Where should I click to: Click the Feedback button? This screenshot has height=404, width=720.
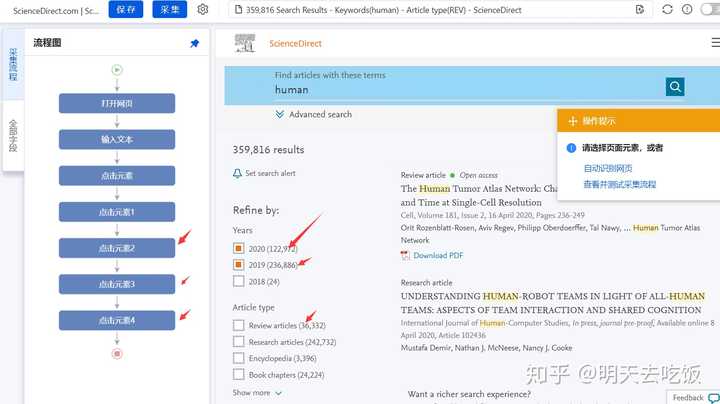point(693,398)
